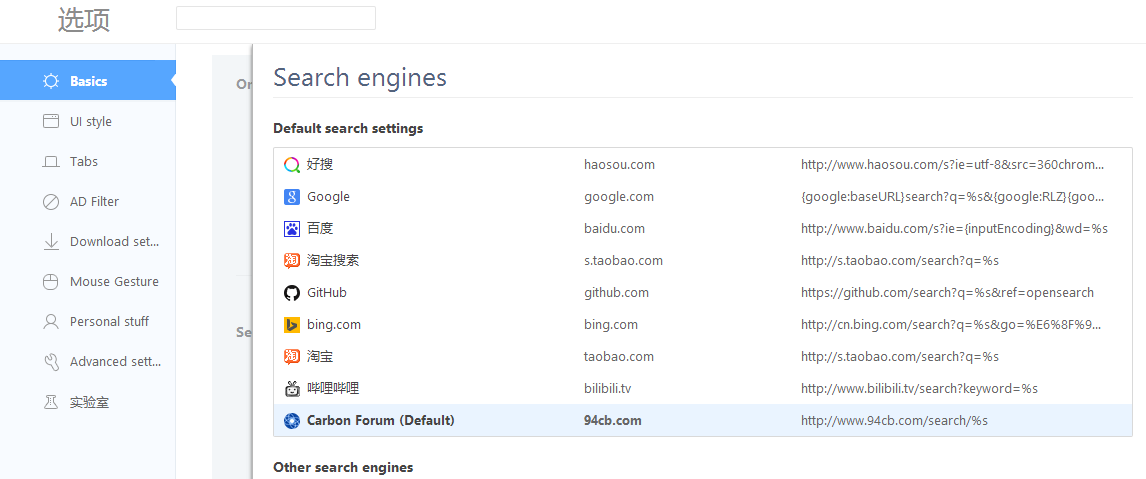This screenshot has width=1146, height=479.
Task: Click the GitHub octocat icon
Action: (292, 293)
